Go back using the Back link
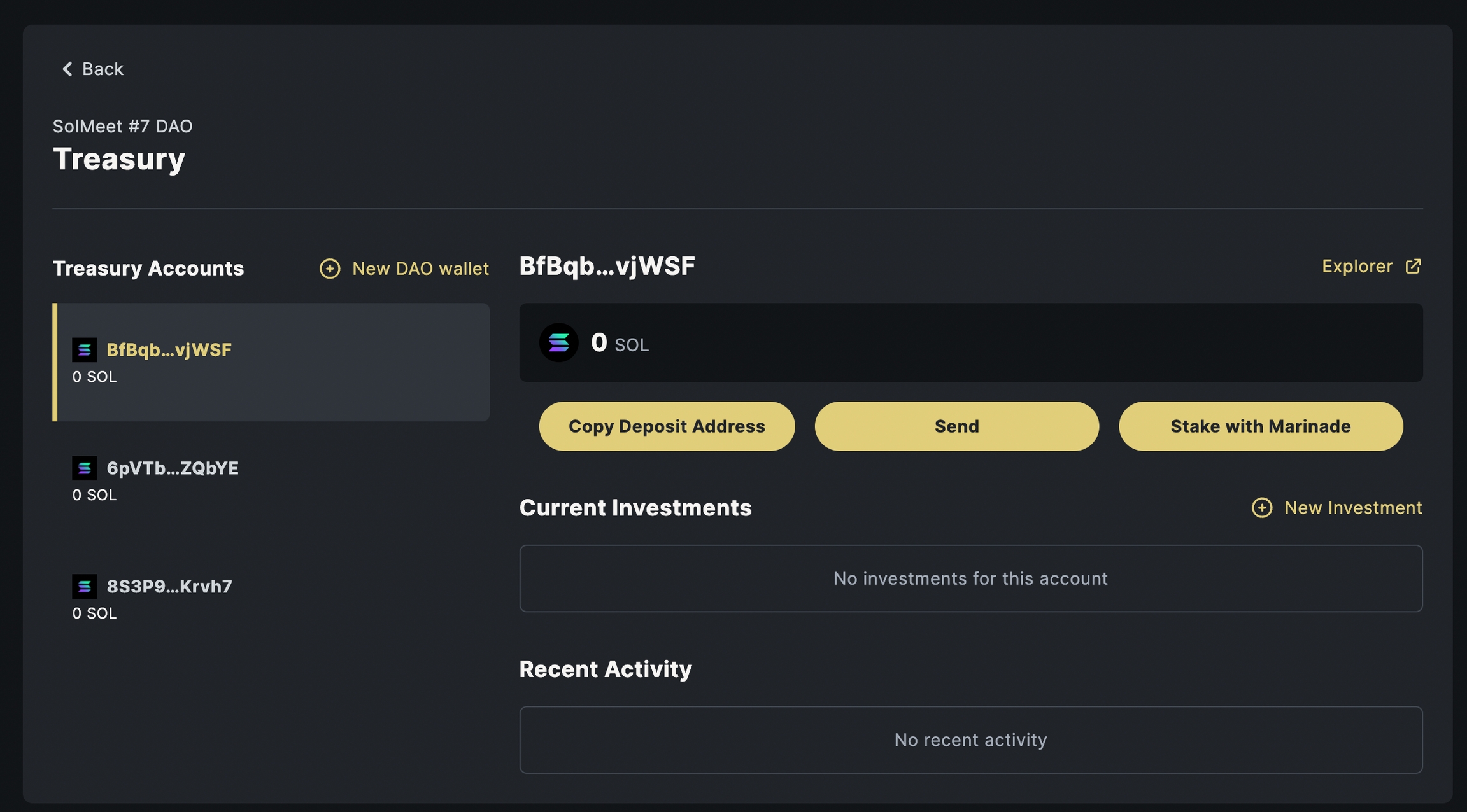This screenshot has height=812, width=1467. [x=103, y=69]
